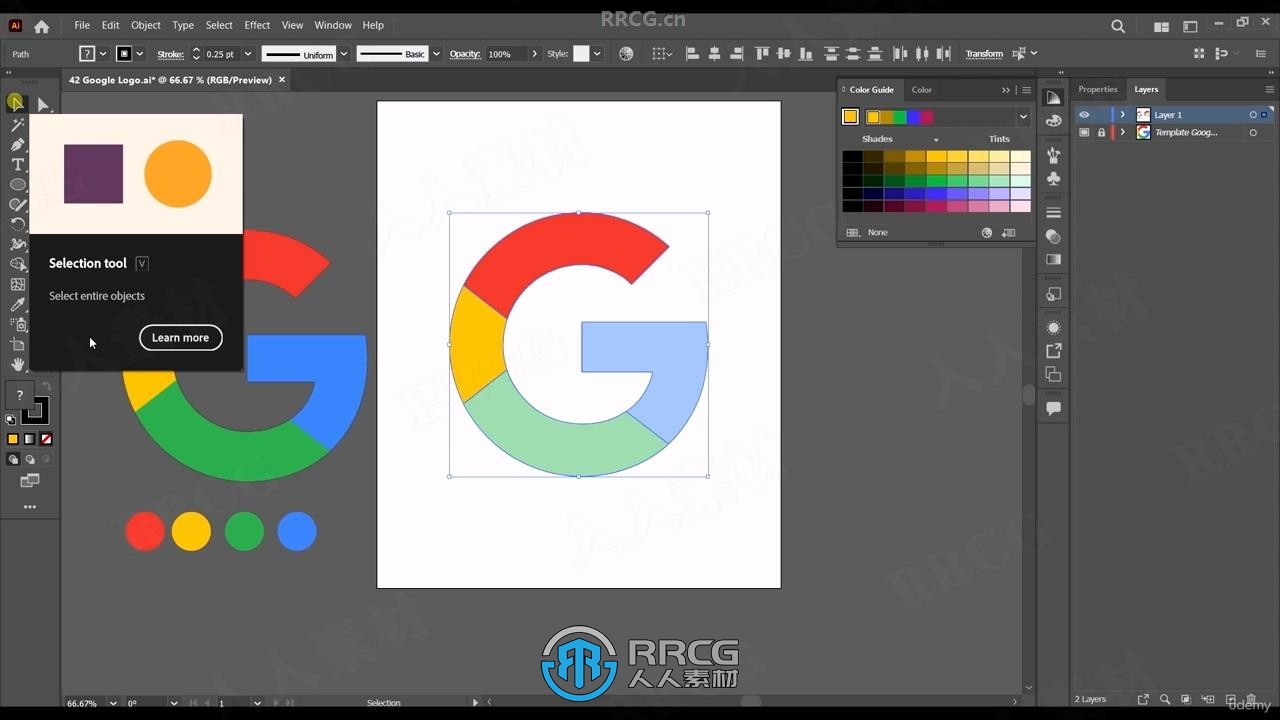Screen dimensions: 1280x720
Task: Click the Opacity label link
Action: (465, 54)
